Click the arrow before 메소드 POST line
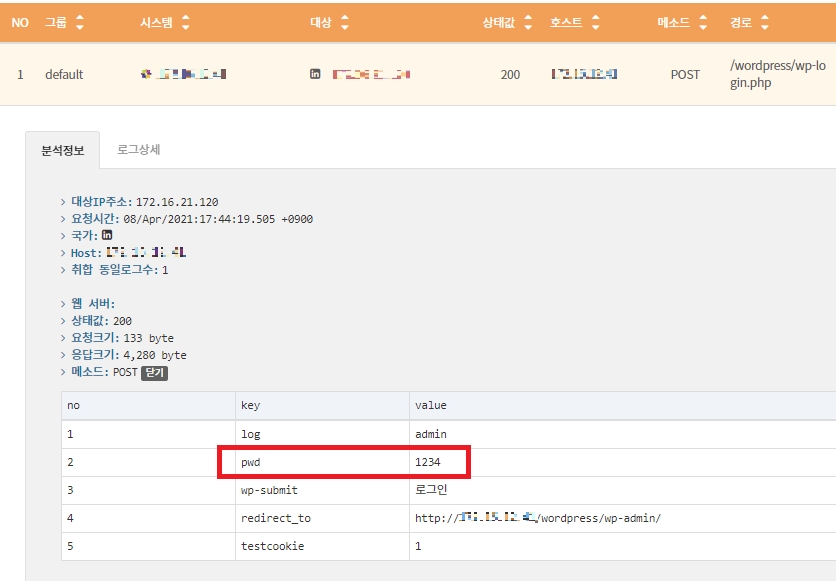This screenshot has width=836, height=581. 63,372
